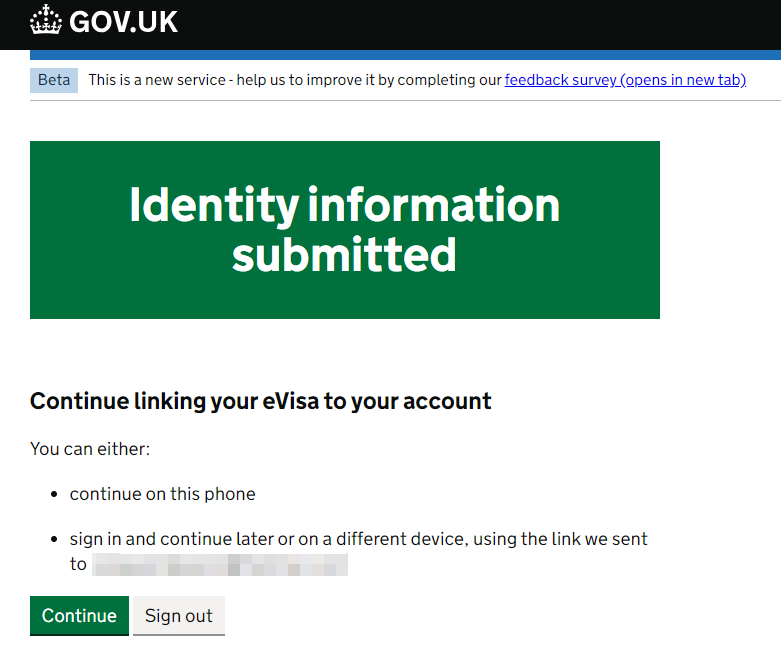
Task: Click the 'Continue linking your eVisa' heading
Action: [260, 401]
